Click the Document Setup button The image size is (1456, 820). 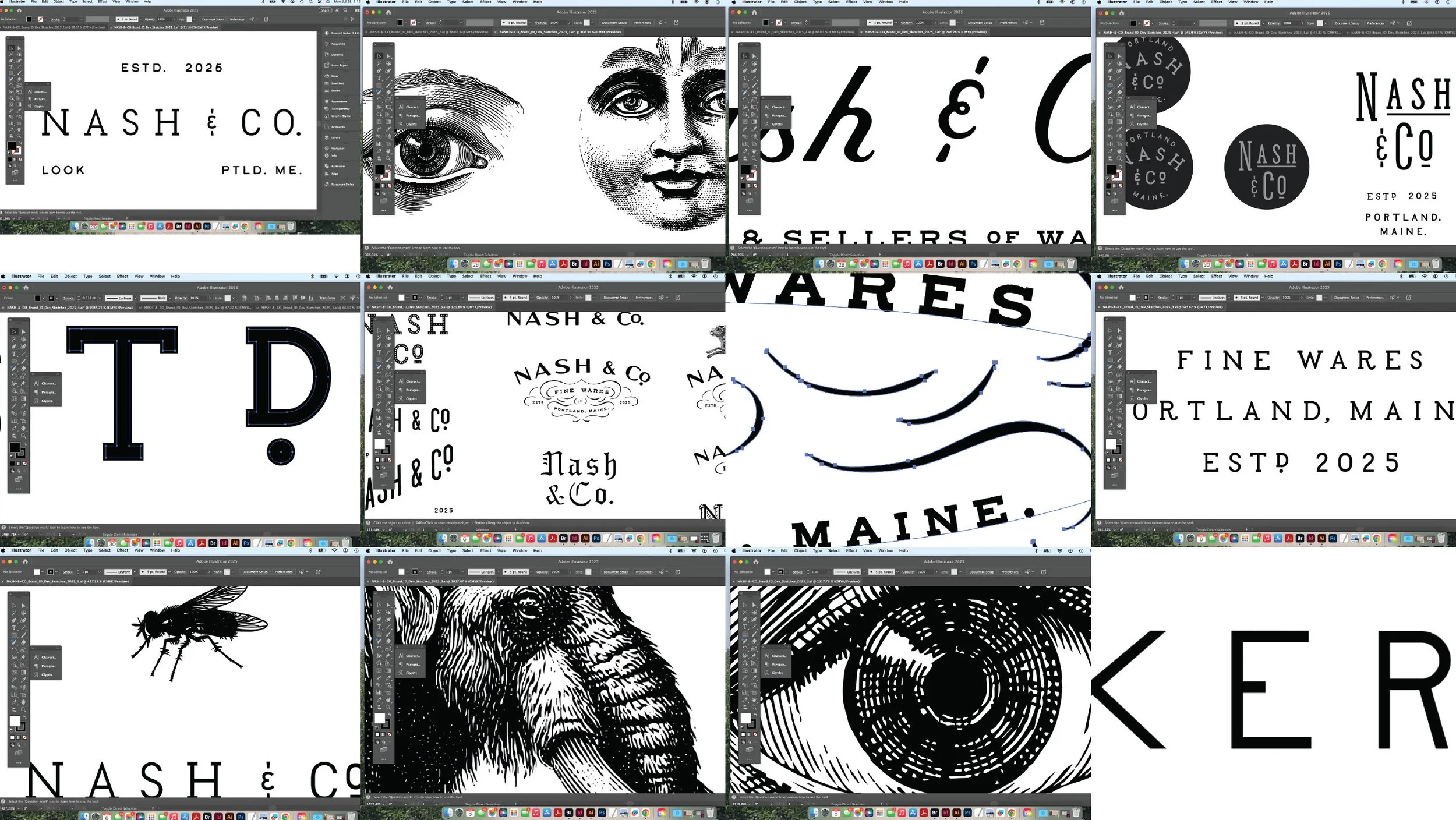pyautogui.click(x=212, y=19)
